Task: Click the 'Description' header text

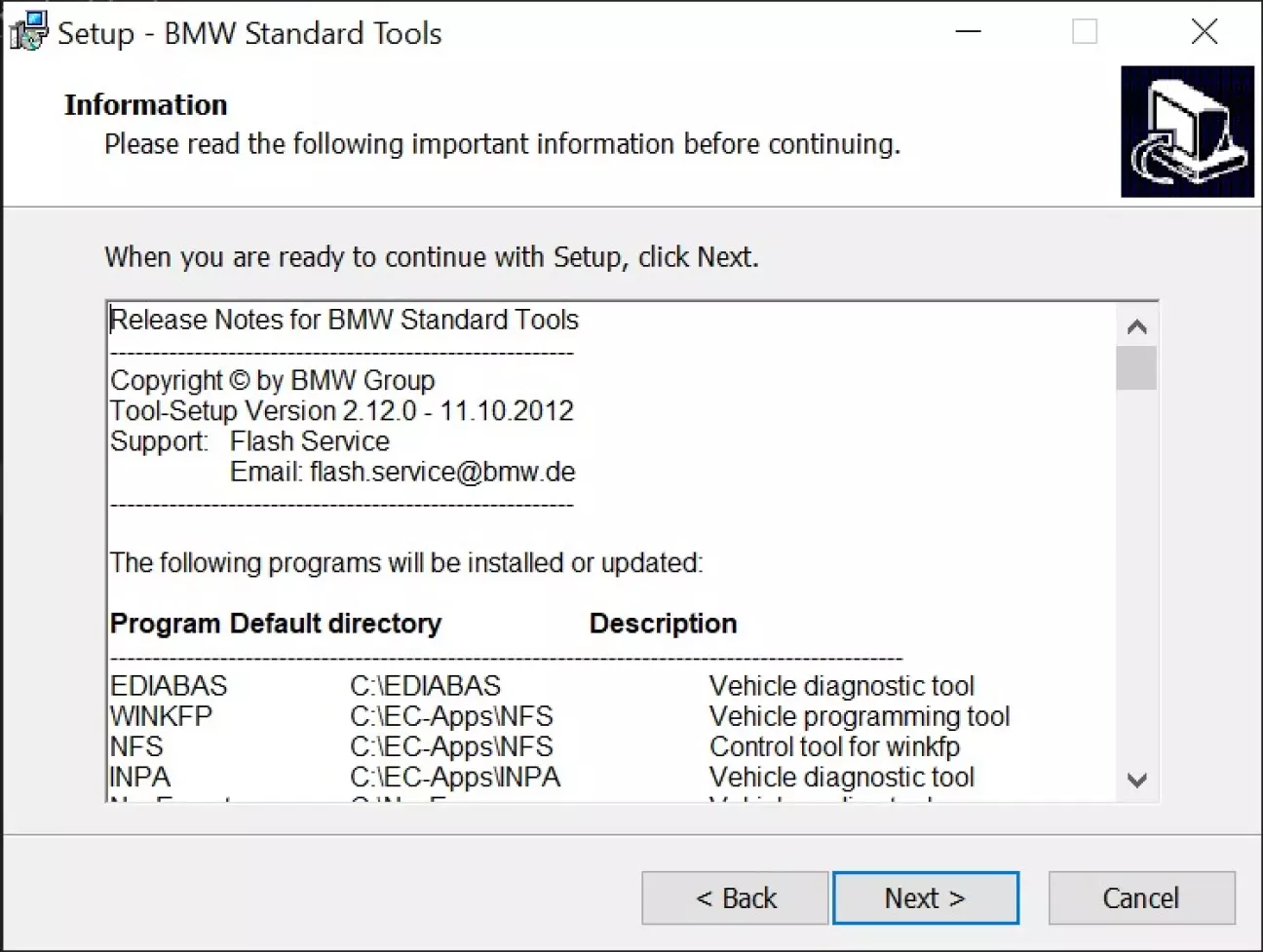Action: (663, 624)
